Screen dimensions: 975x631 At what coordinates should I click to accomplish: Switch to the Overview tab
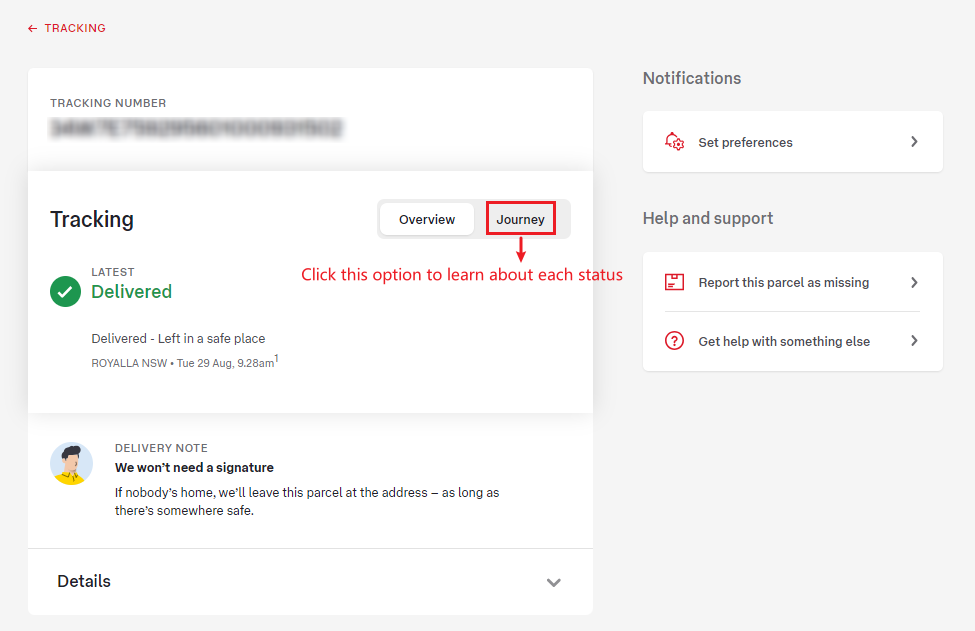[427, 220]
